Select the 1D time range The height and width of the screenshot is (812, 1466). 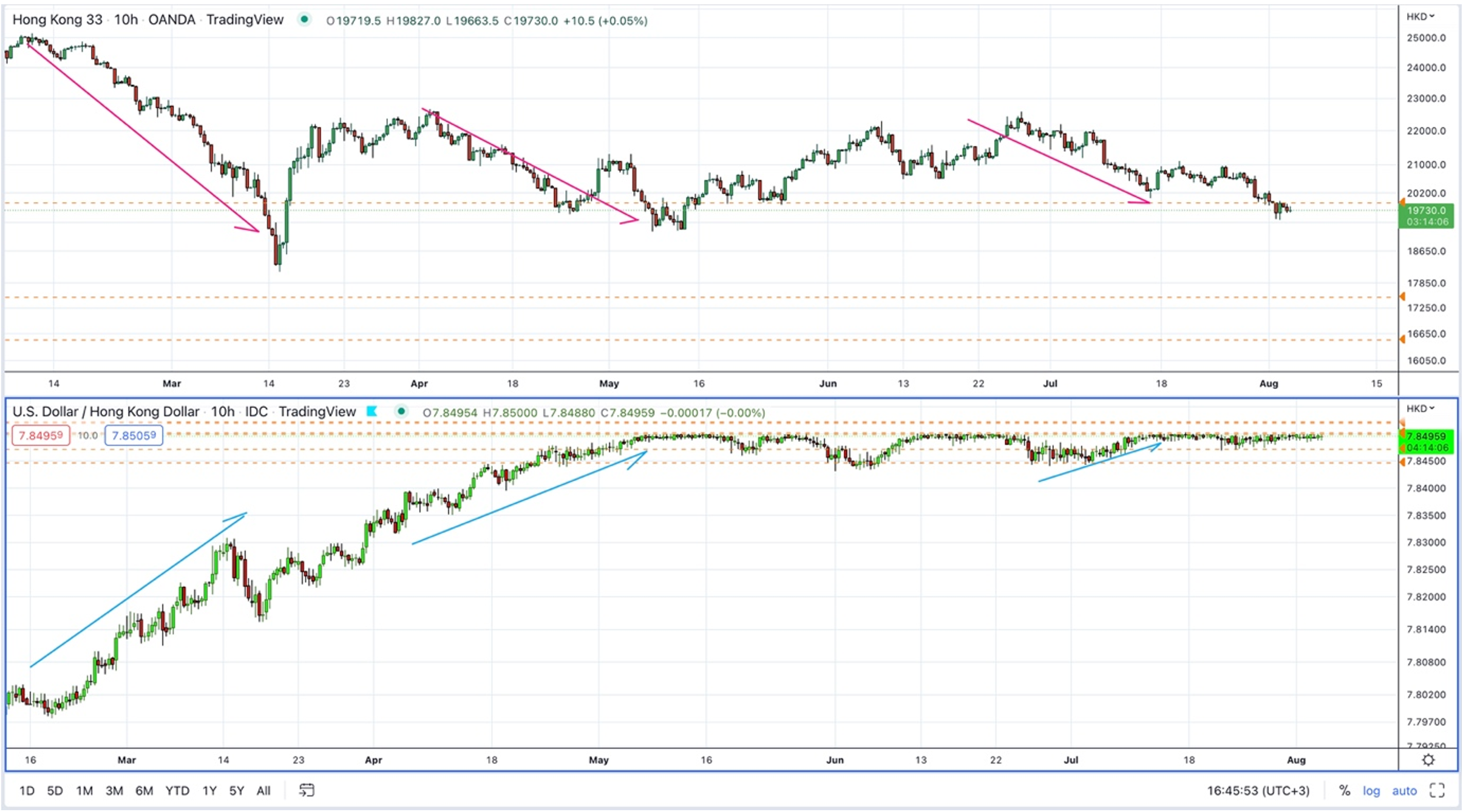coord(27,791)
